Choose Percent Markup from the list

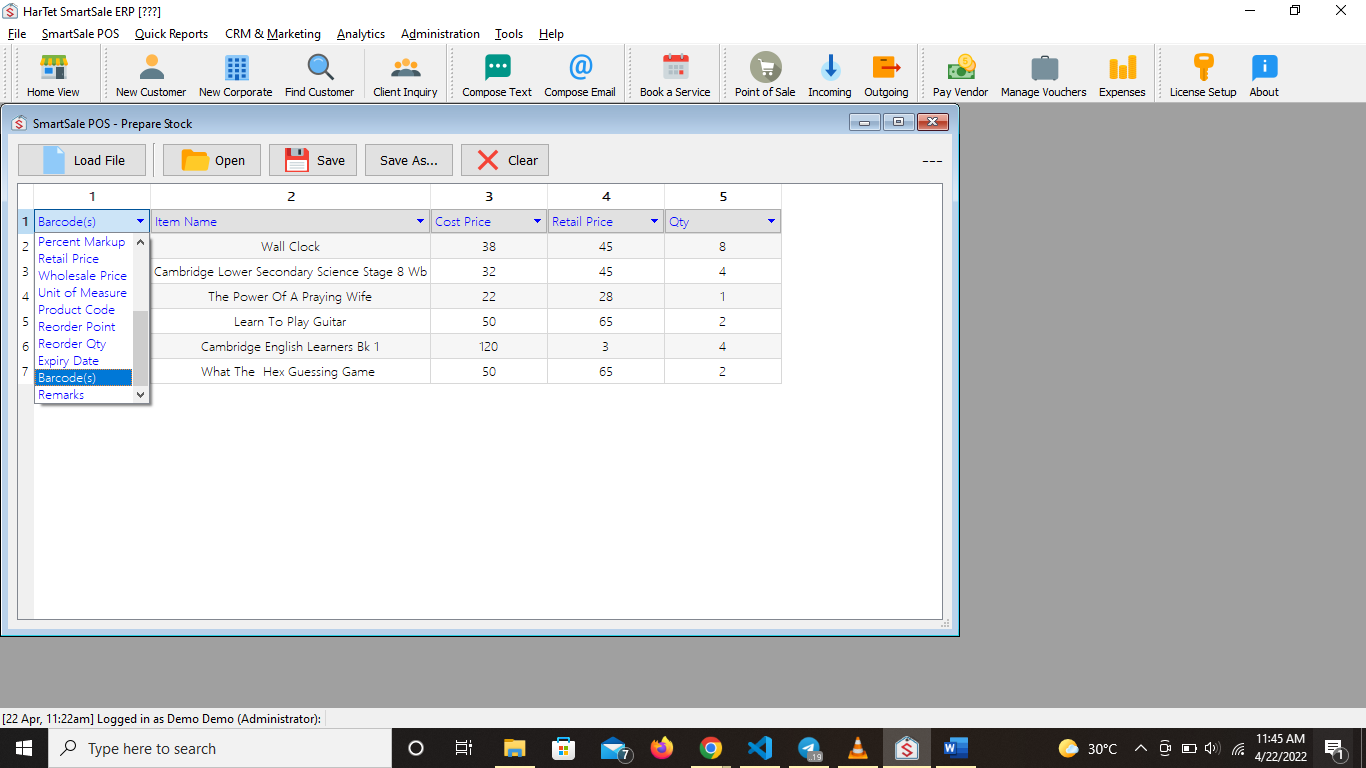pos(84,241)
